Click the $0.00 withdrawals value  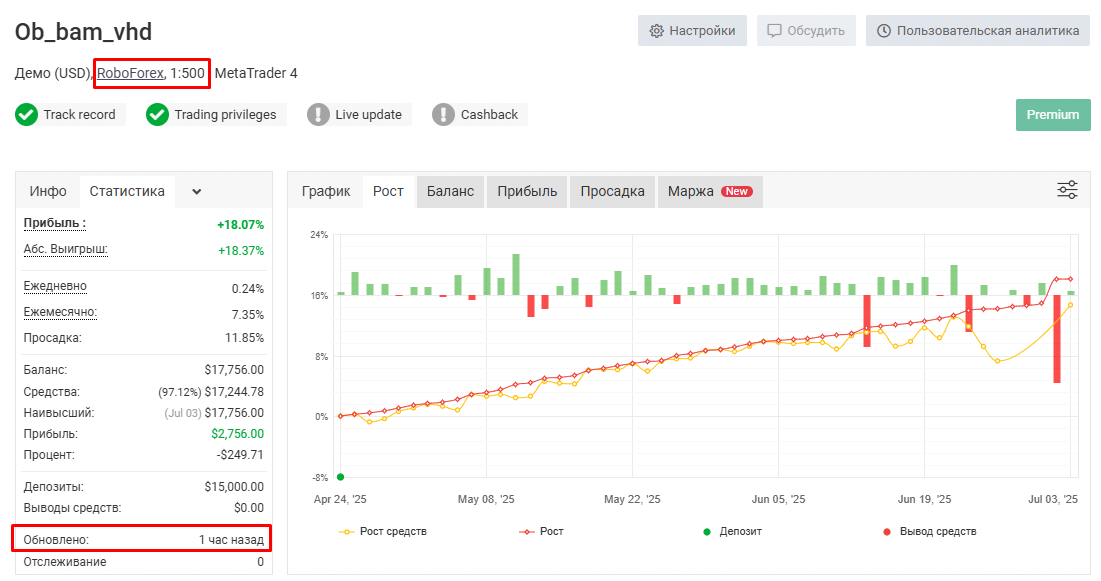(249, 508)
